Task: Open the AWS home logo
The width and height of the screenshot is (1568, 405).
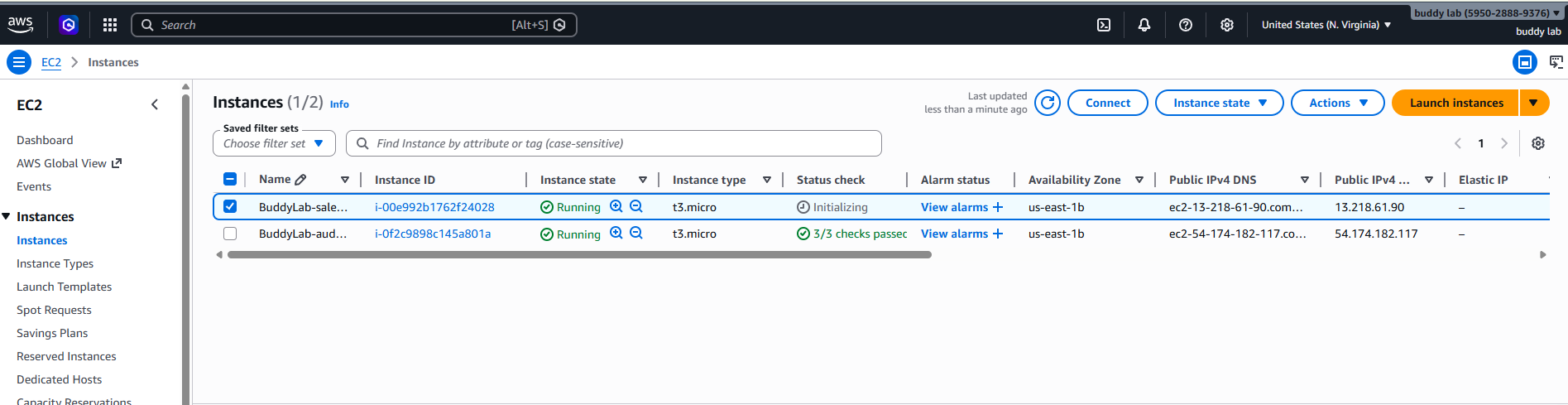Action: pyautogui.click(x=21, y=25)
